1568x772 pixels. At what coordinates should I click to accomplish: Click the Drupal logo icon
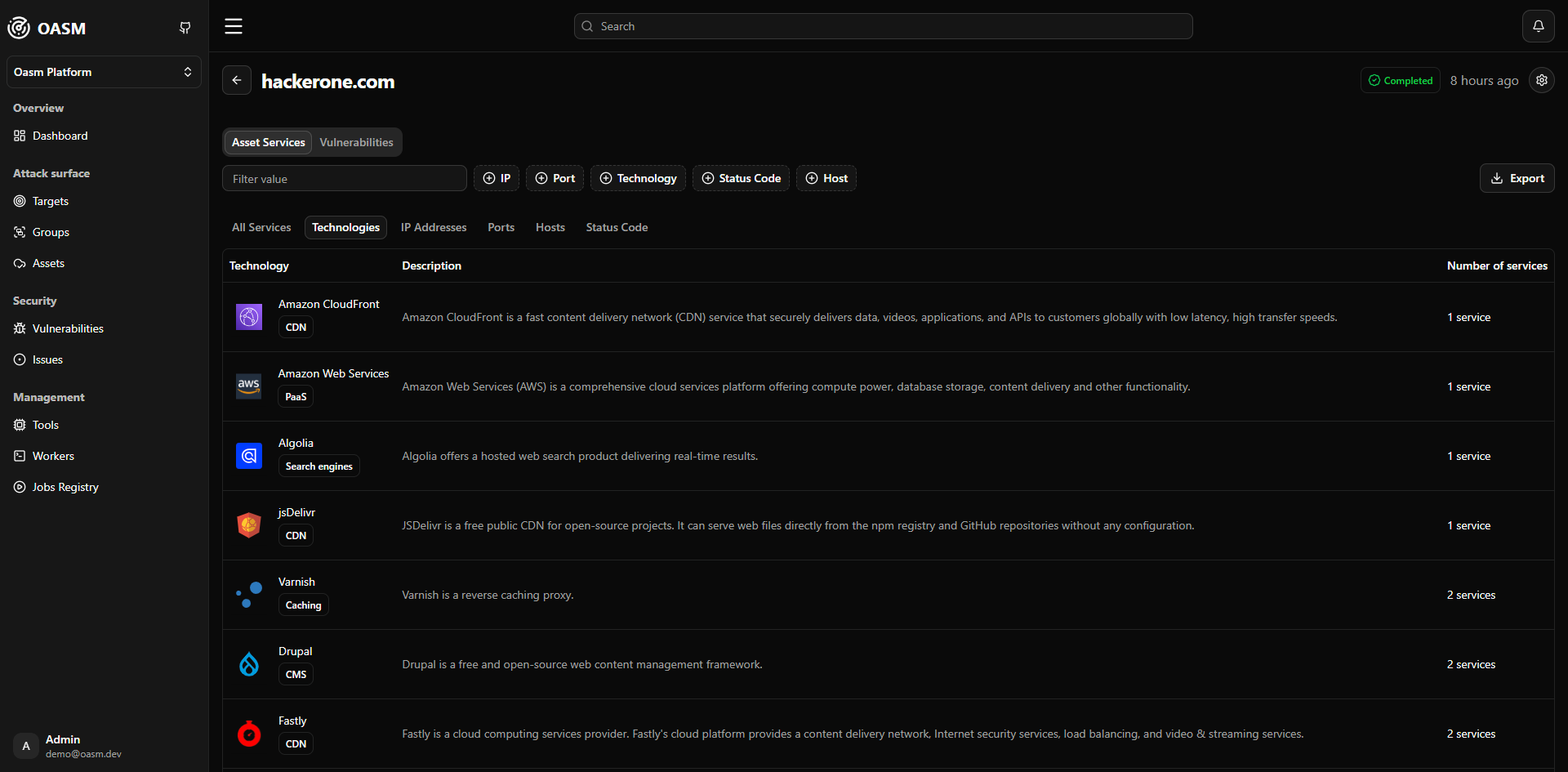pos(249,664)
